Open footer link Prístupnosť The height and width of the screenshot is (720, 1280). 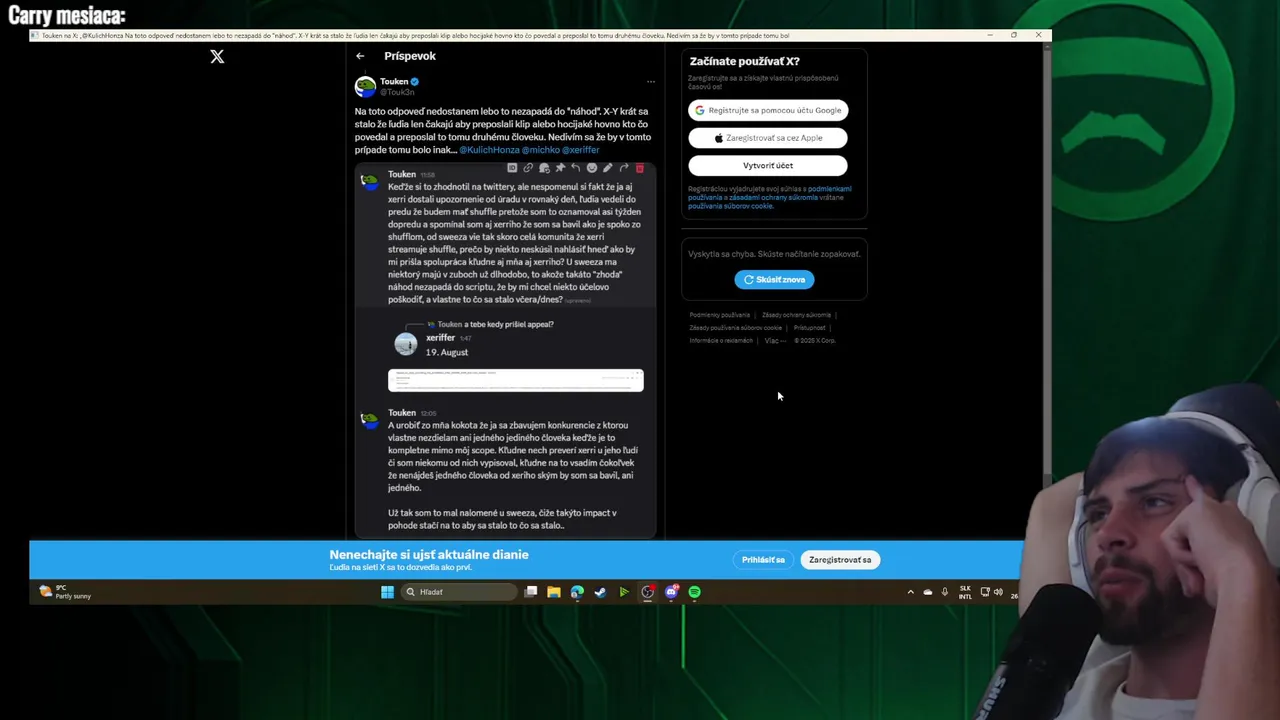click(809, 328)
